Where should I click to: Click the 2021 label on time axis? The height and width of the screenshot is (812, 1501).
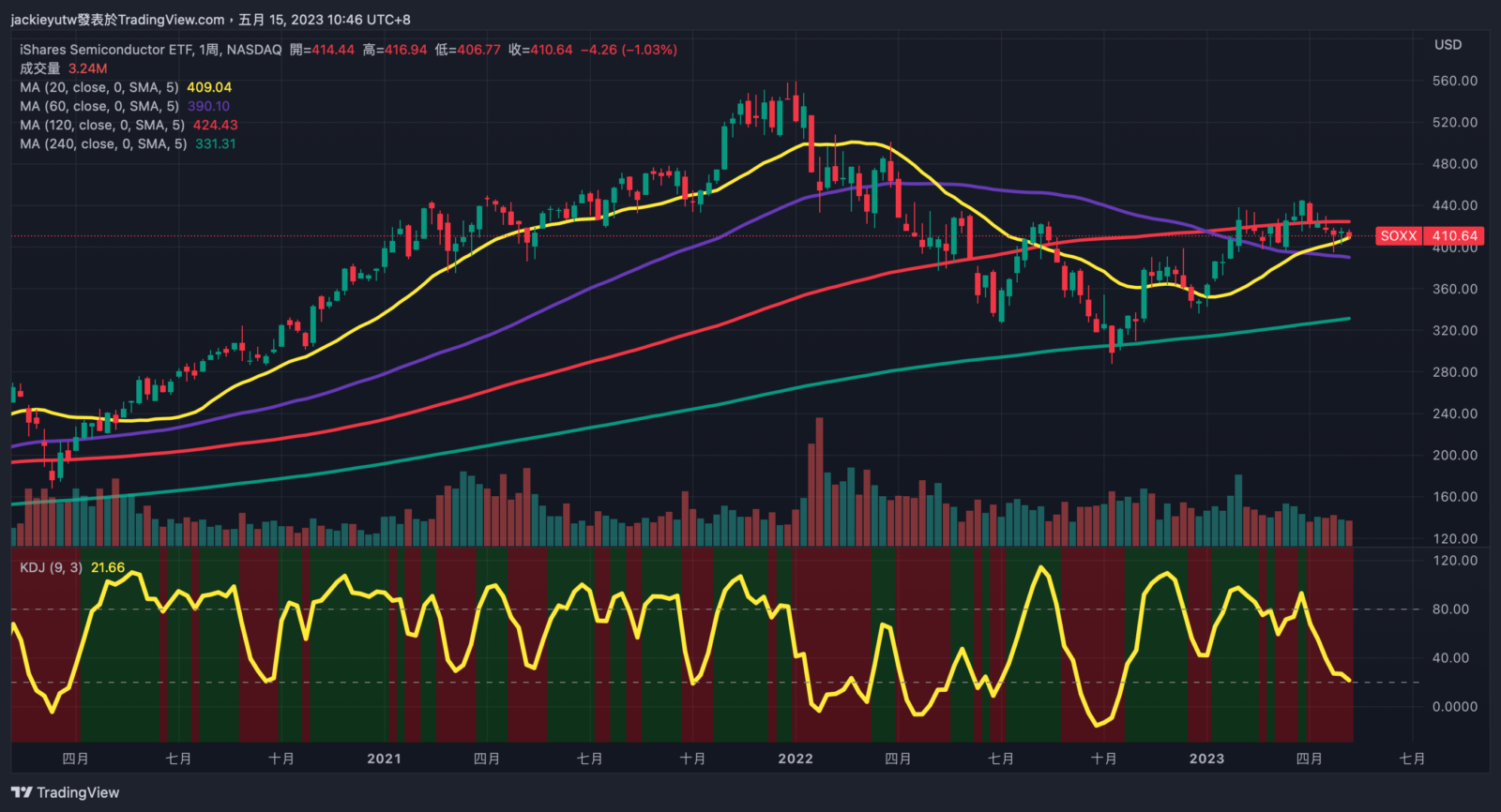(384, 759)
